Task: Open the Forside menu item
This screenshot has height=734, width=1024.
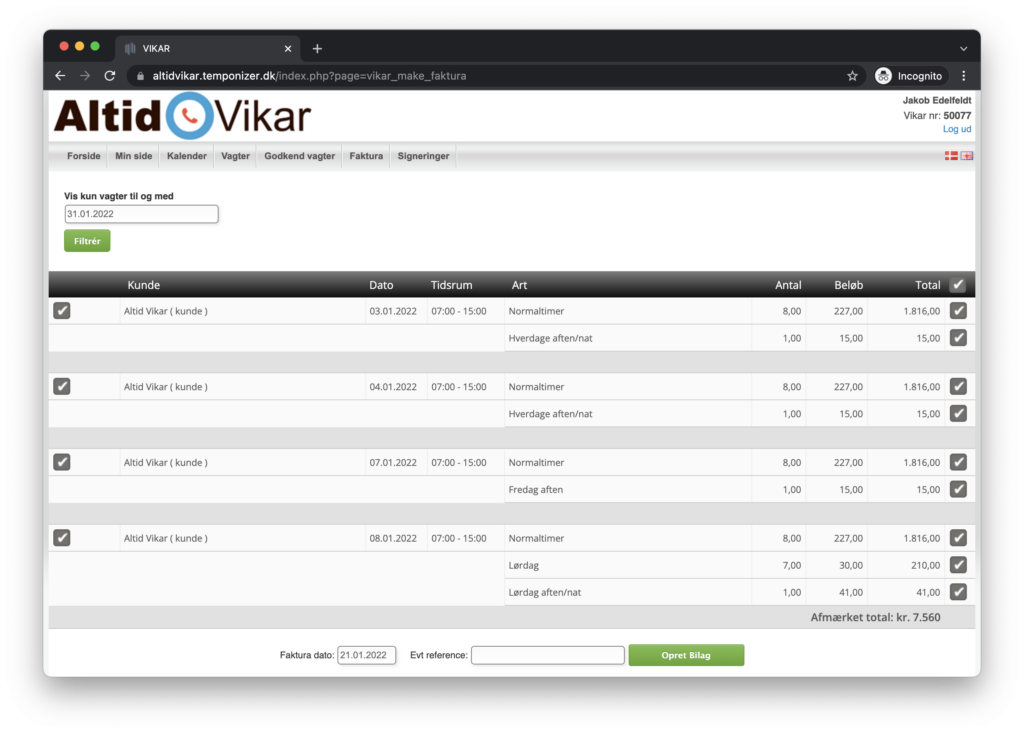Action: [84, 156]
